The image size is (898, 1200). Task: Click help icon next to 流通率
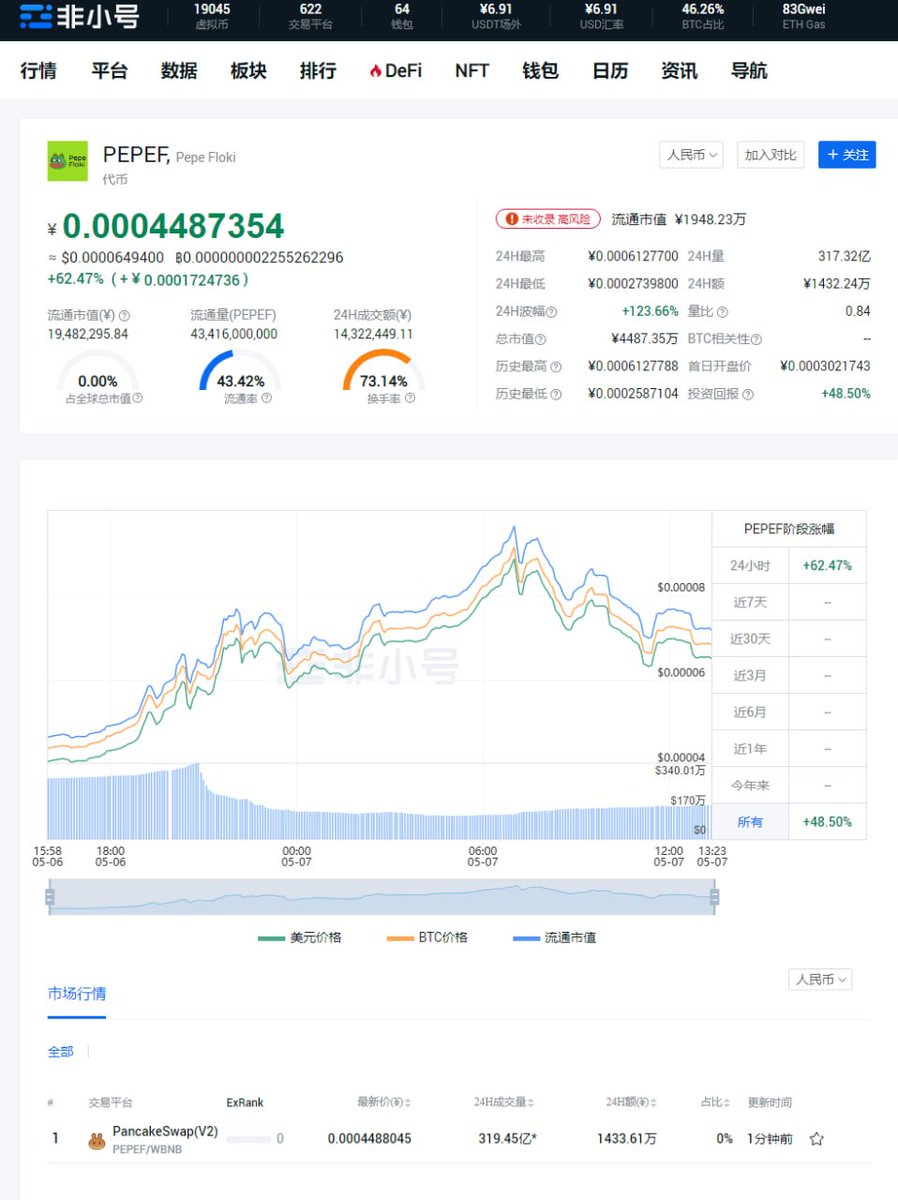coord(266,398)
